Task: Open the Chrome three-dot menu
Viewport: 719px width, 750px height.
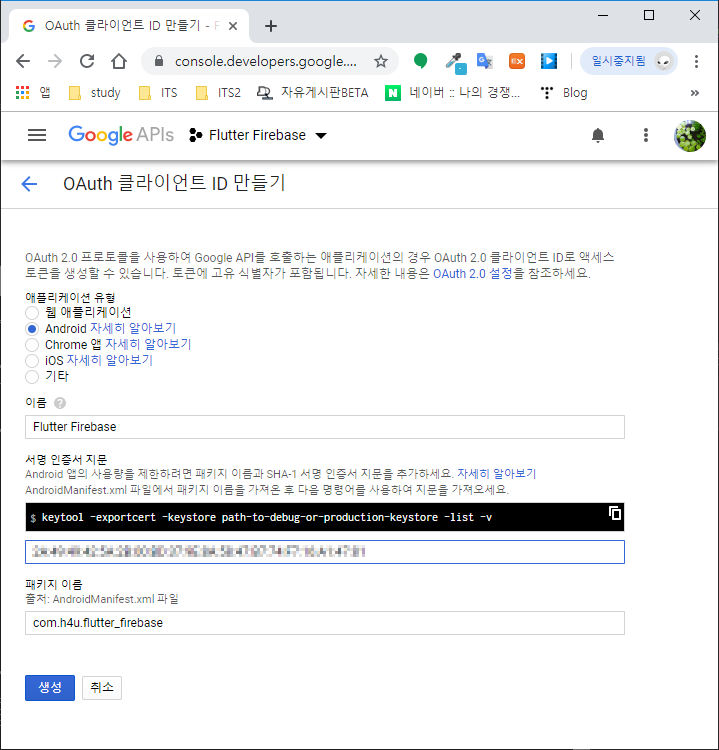Action: pos(696,61)
